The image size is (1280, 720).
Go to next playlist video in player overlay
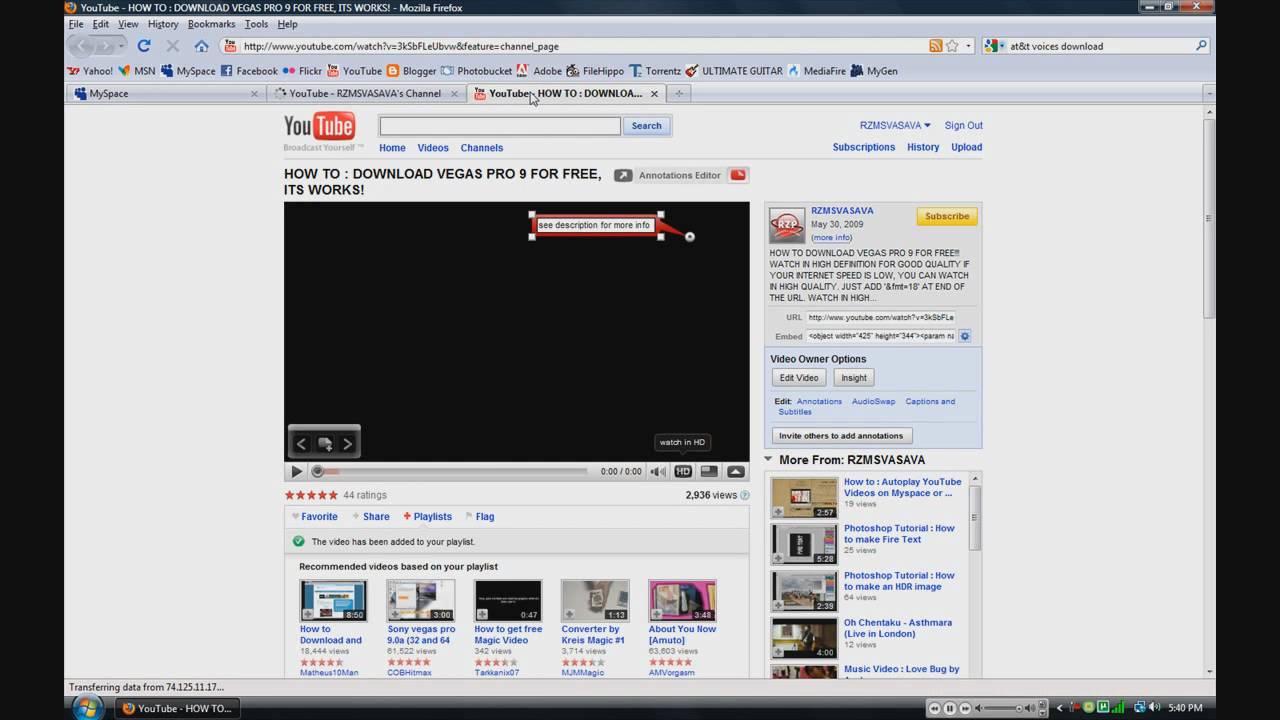(347, 444)
